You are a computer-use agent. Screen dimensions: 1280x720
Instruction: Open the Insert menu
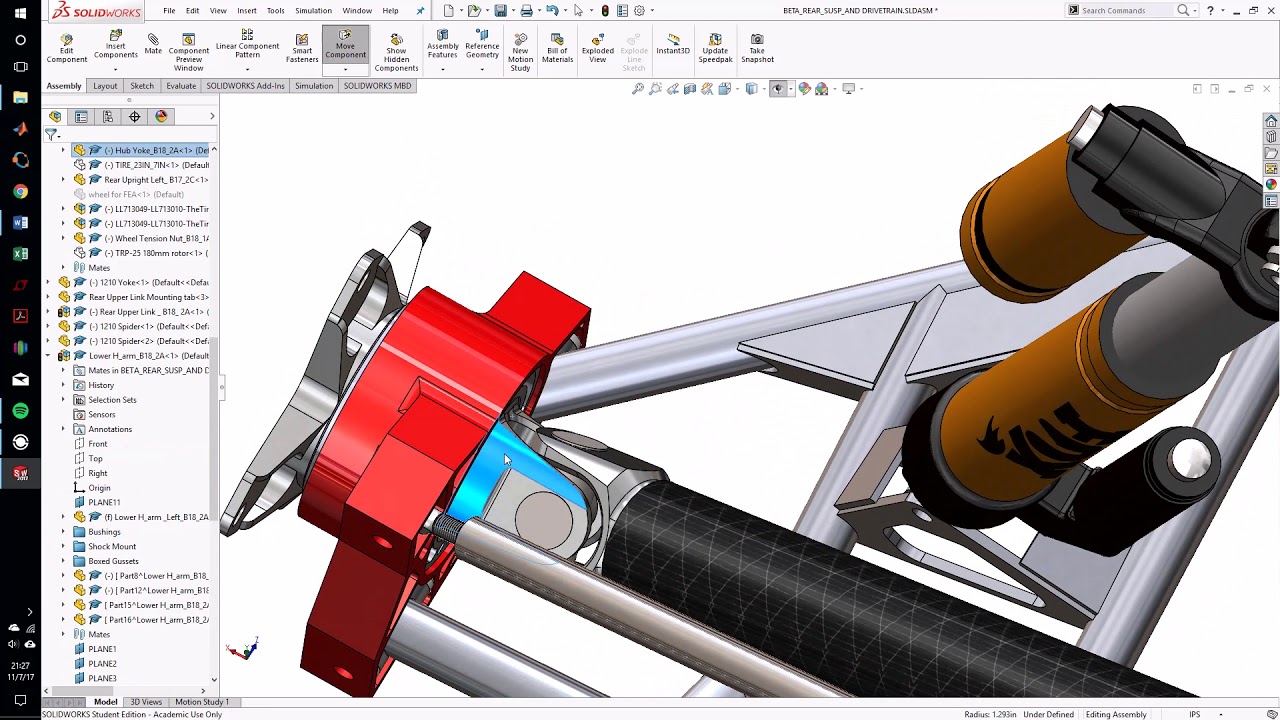[246, 10]
